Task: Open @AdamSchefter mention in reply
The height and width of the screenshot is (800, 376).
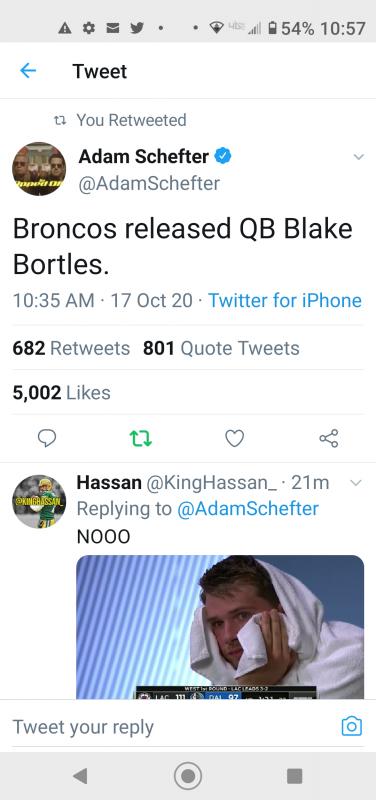Action: click(x=248, y=509)
